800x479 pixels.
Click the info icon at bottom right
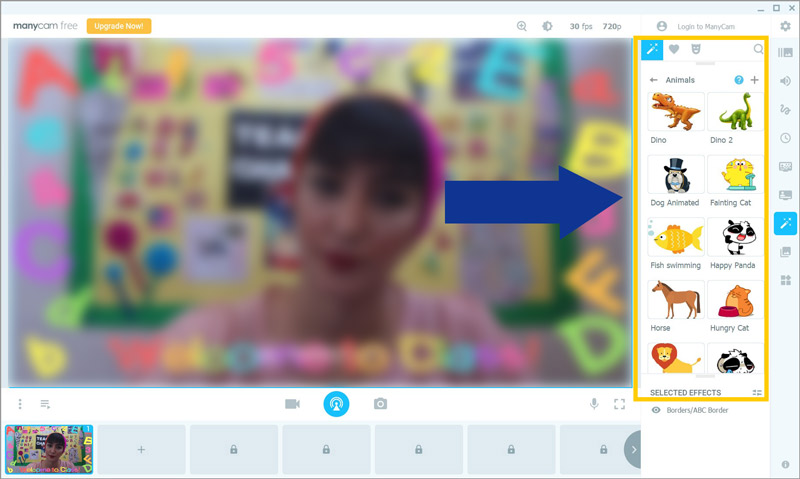pyautogui.click(x=785, y=464)
